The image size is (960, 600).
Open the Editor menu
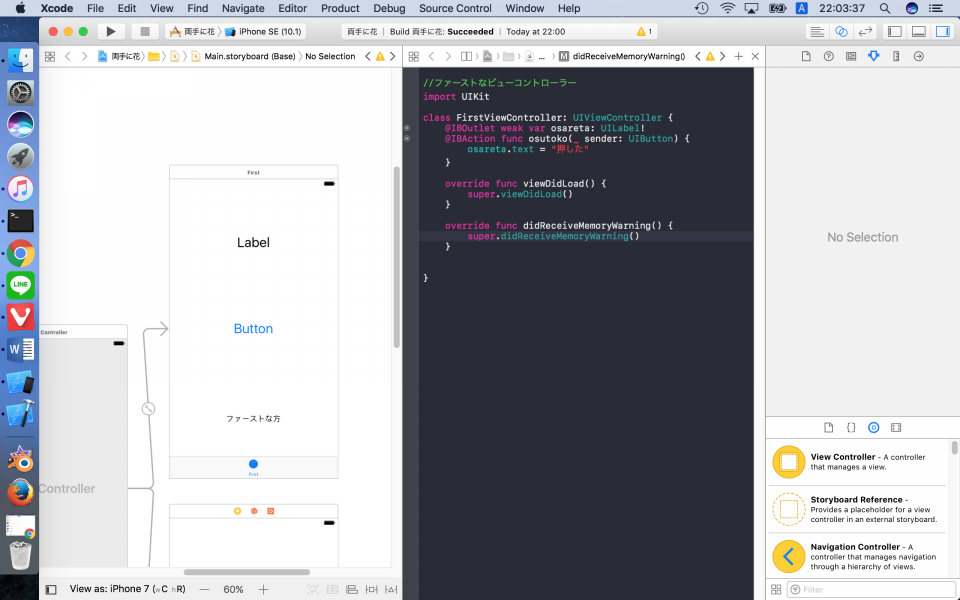pyautogui.click(x=293, y=8)
